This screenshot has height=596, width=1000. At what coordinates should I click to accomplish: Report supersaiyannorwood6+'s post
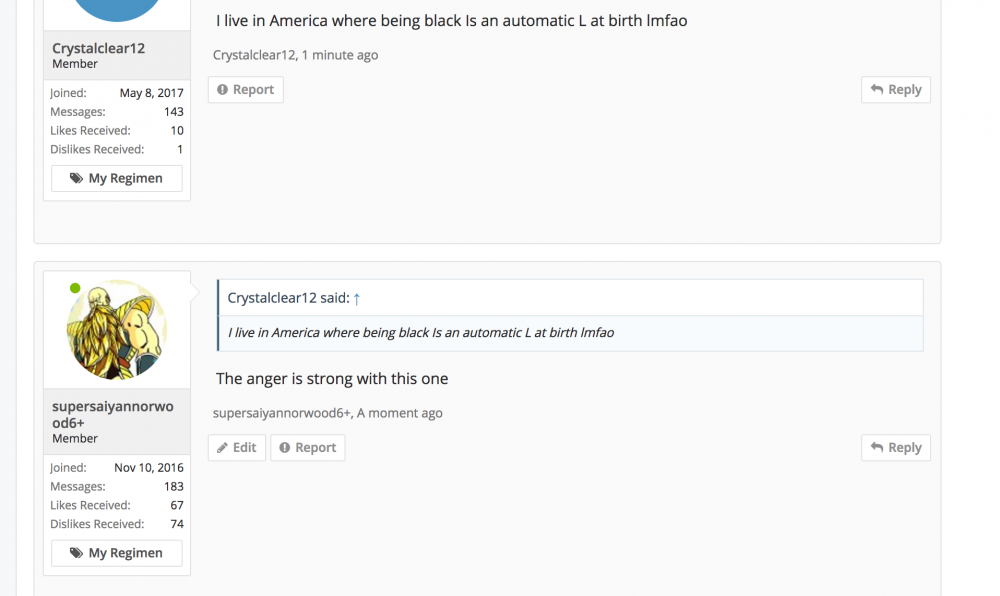click(307, 448)
